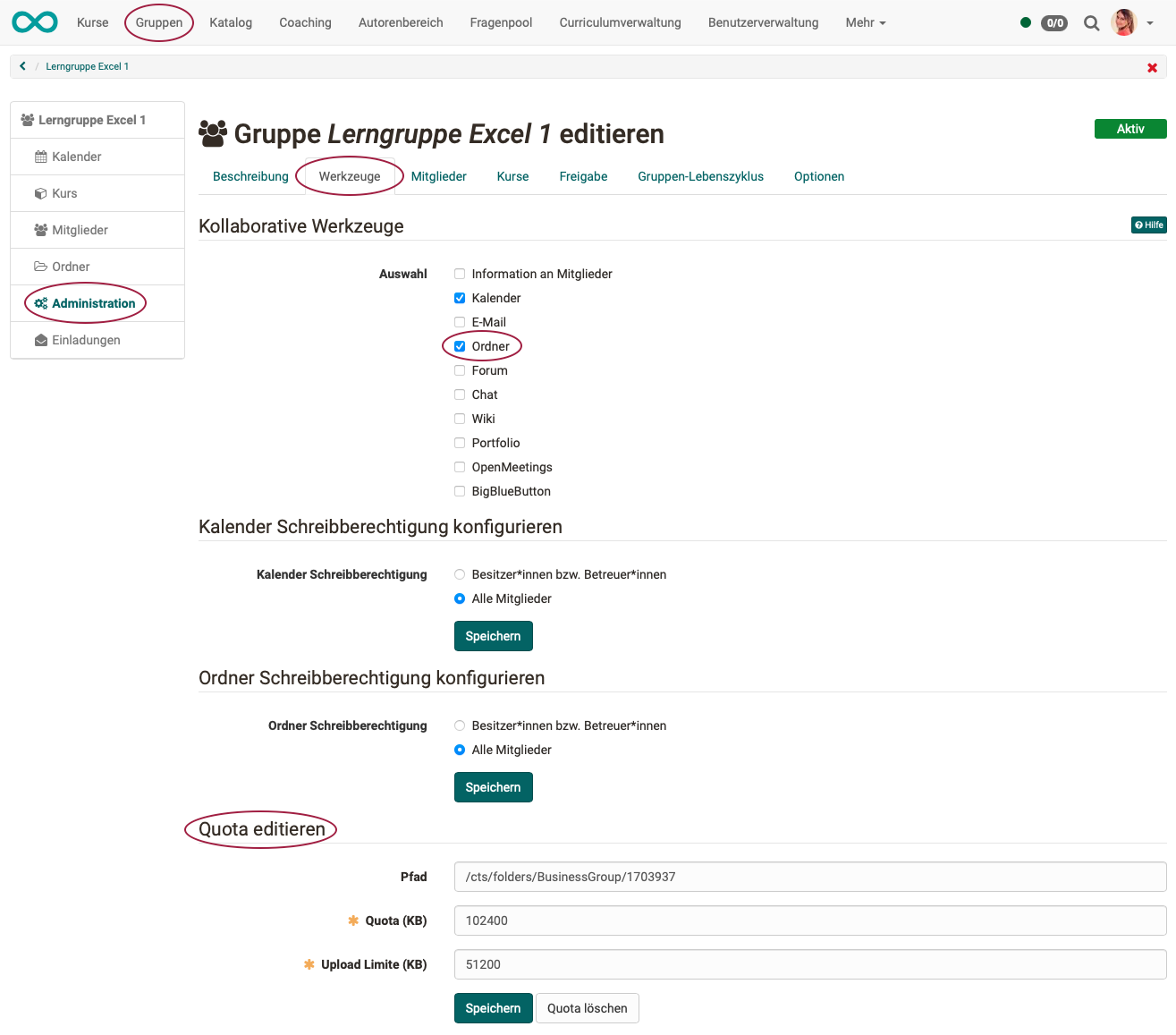Image resolution: width=1176 pixels, height=1035 pixels.
Task: Uncheck the Kalender tool checkbox
Action: (460, 298)
